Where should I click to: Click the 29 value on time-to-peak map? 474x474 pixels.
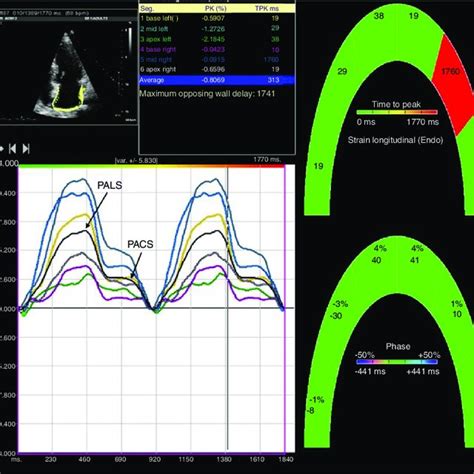pos(342,71)
